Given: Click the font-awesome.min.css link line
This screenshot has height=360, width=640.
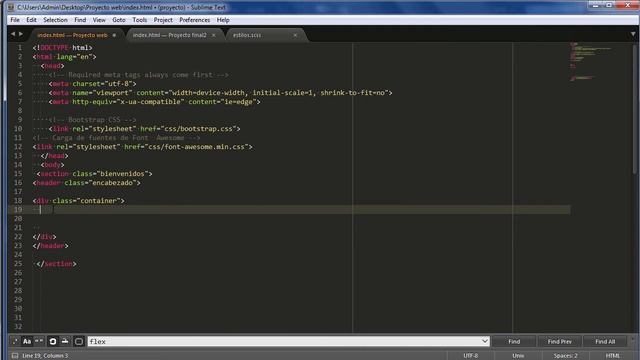Looking at the screenshot, I should 142,147.
